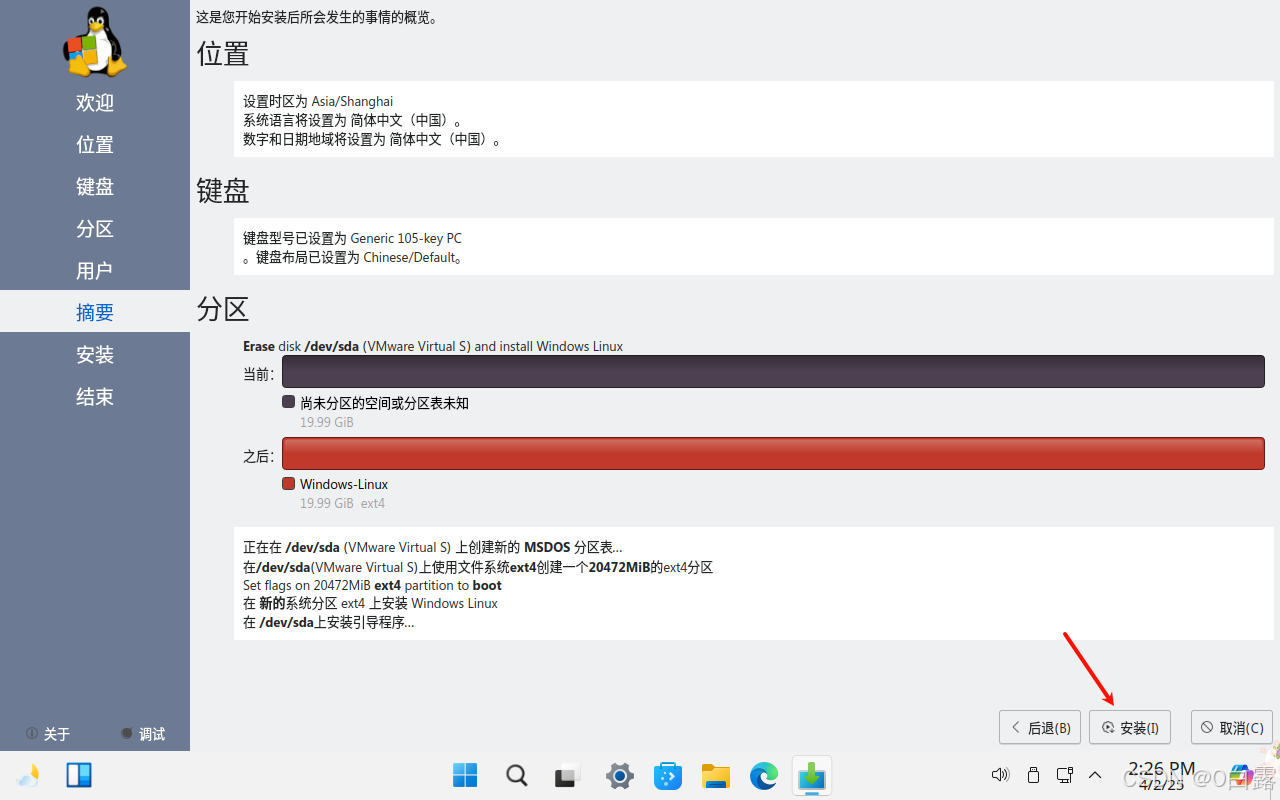Switch to the 用户 step
Image resolution: width=1280 pixels, height=800 pixels.
[95, 271]
